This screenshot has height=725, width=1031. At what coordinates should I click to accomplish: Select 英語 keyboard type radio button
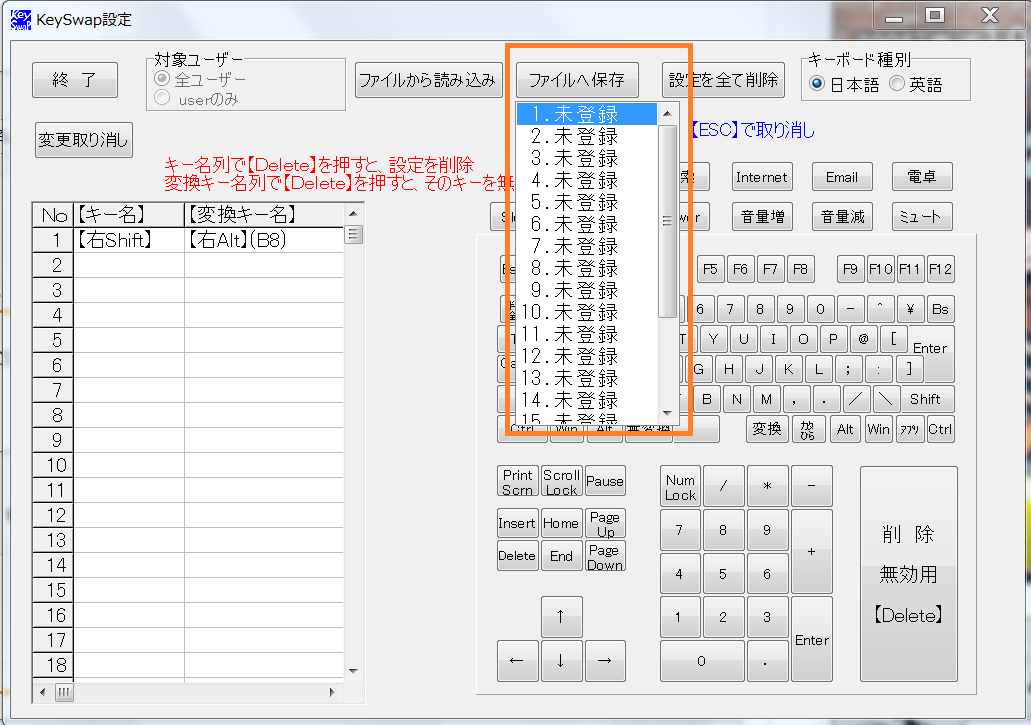tap(897, 85)
